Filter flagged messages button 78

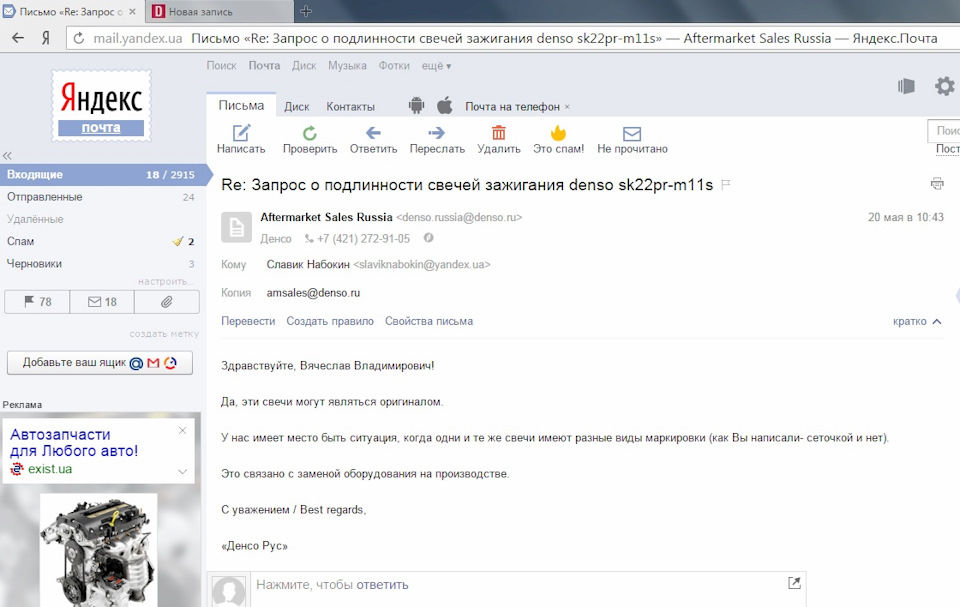tap(37, 302)
